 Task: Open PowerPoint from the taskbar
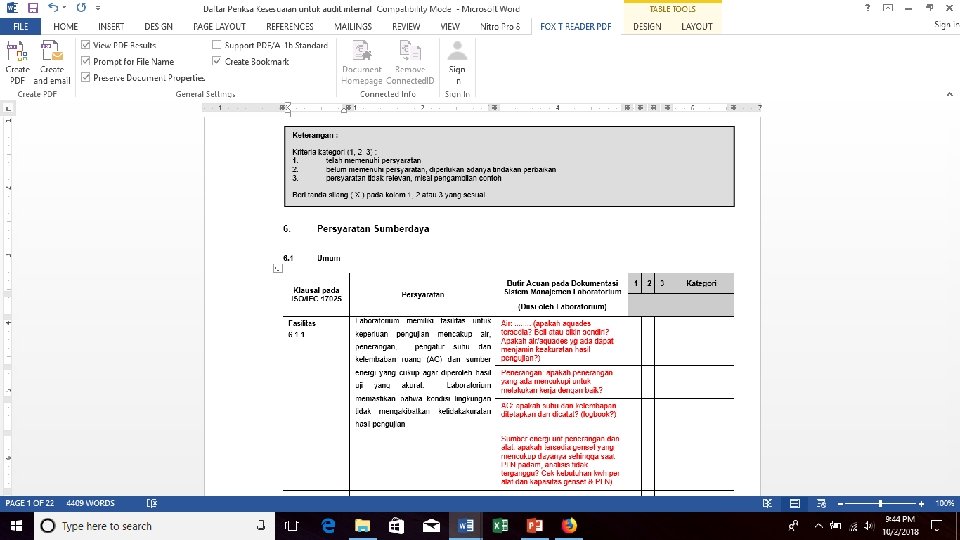click(x=534, y=526)
